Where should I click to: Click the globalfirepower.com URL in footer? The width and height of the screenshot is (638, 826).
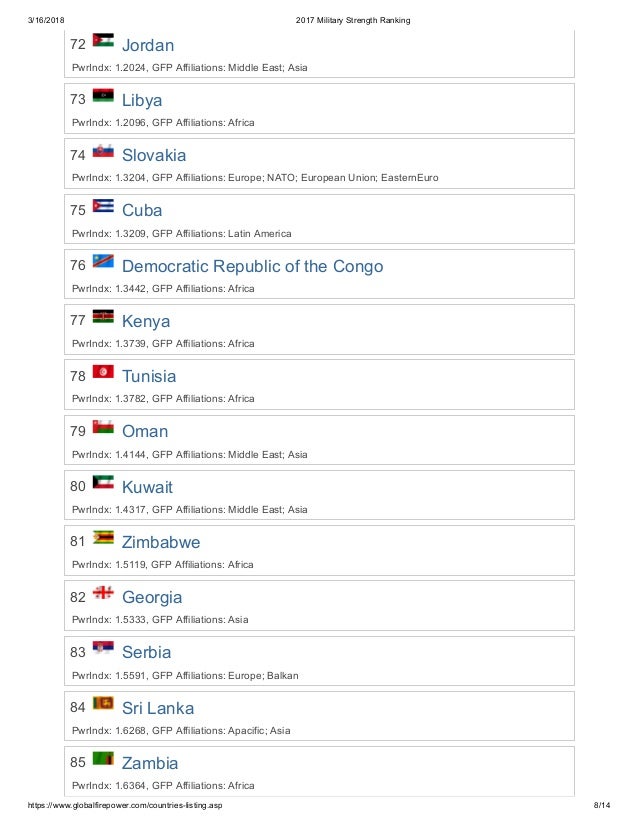pyautogui.click(x=125, y=805)
